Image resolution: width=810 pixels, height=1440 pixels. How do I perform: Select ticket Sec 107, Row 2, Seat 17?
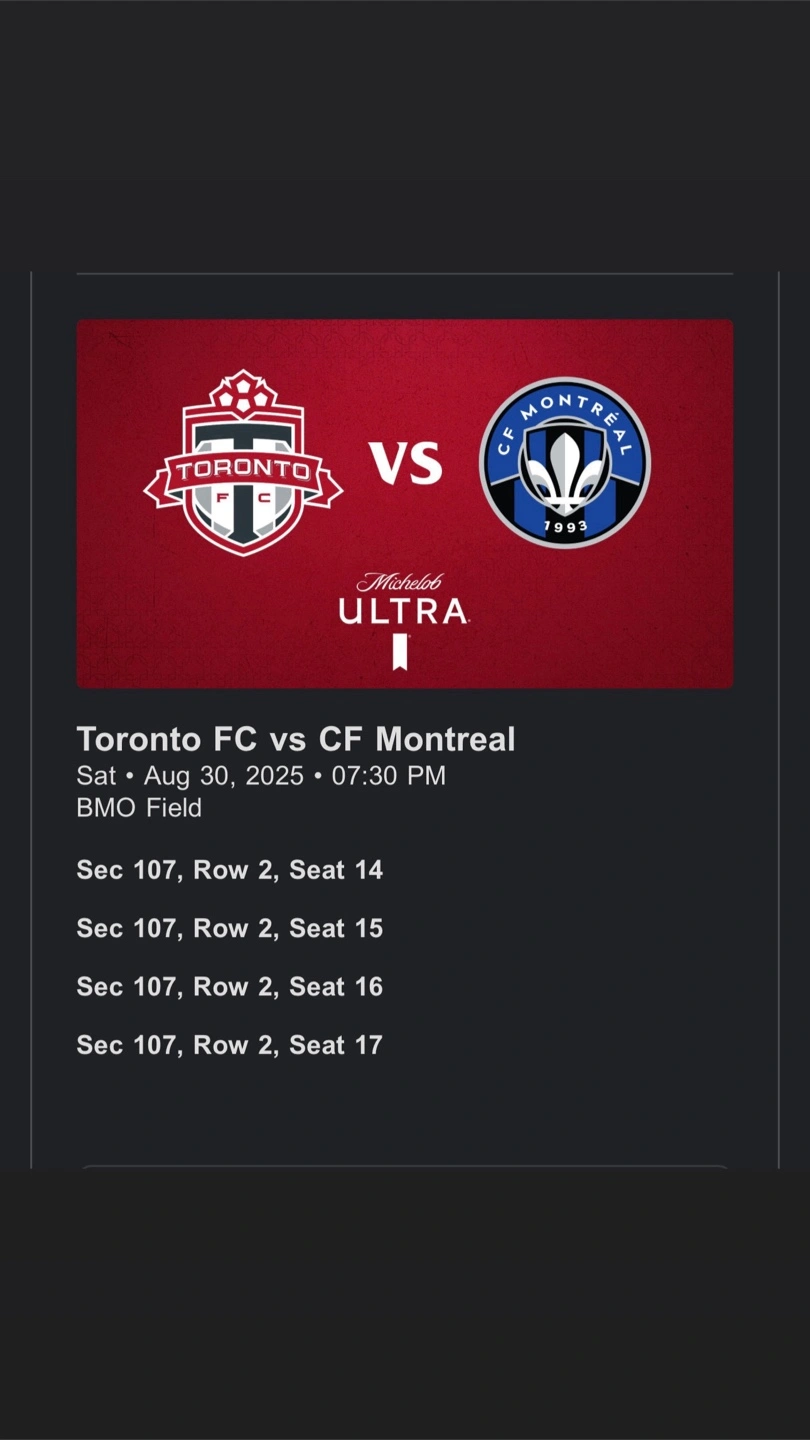pyautogui.click(x=230, y=1045)
